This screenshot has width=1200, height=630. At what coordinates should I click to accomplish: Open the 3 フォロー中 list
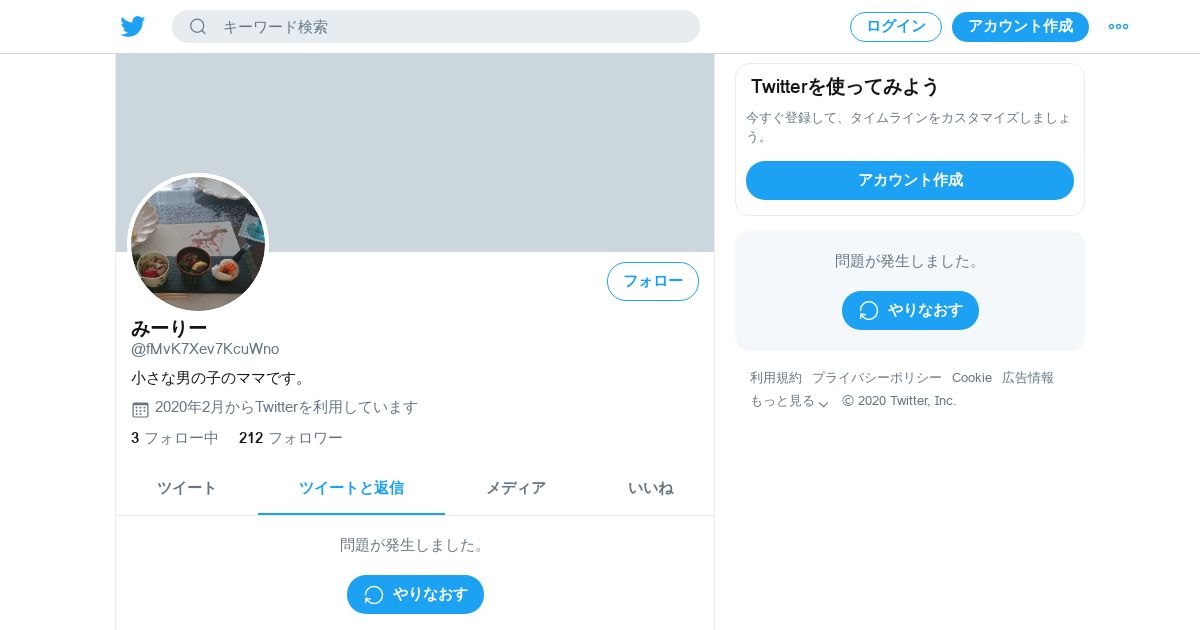(x=175, y=438)
